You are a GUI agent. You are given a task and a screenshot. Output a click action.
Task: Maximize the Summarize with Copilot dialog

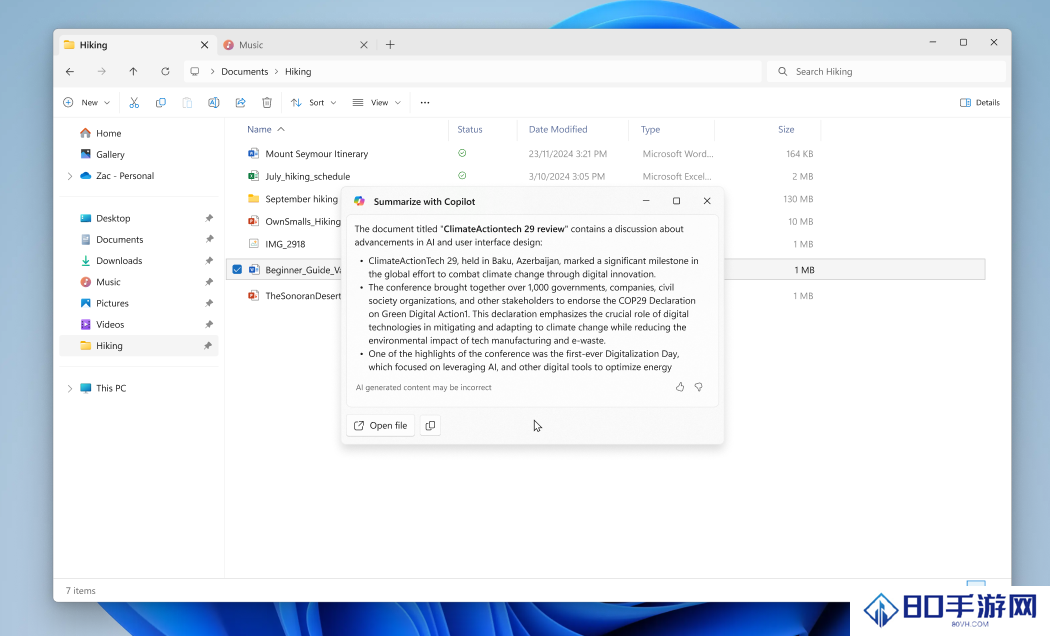click(676, 201)
